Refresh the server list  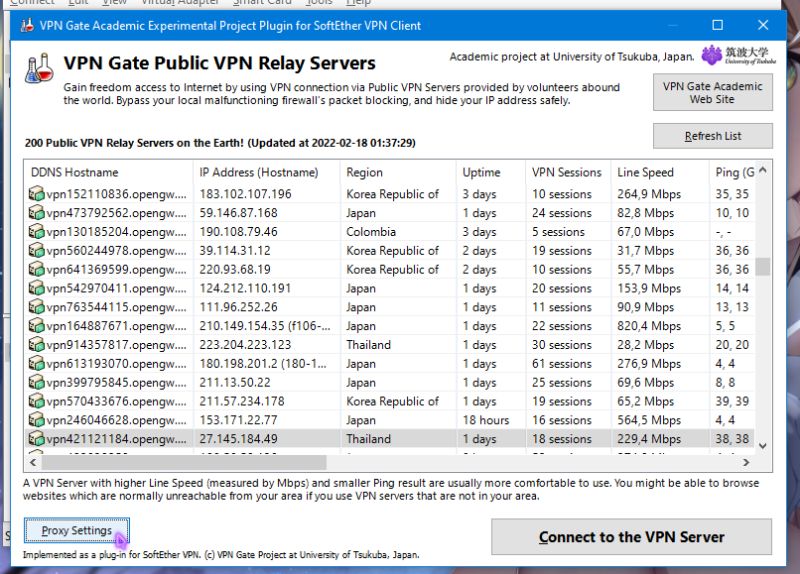coord(713,136)
